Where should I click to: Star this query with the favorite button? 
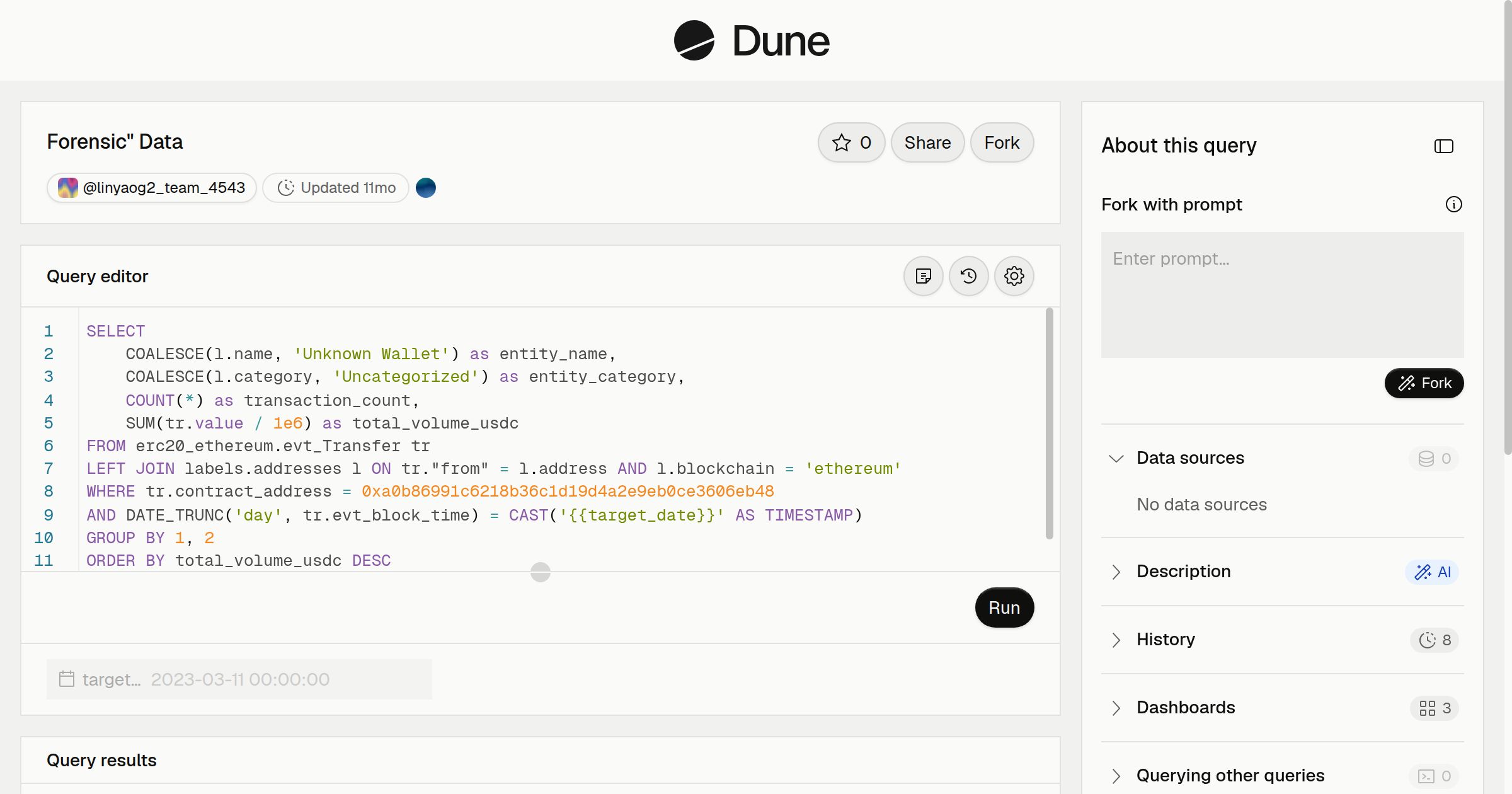[852, 142]
